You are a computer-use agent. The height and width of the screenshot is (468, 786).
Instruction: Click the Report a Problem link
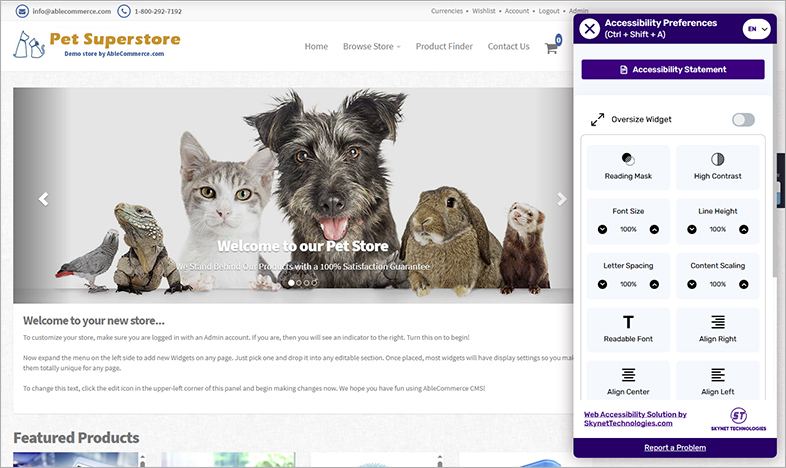[673, 447]
